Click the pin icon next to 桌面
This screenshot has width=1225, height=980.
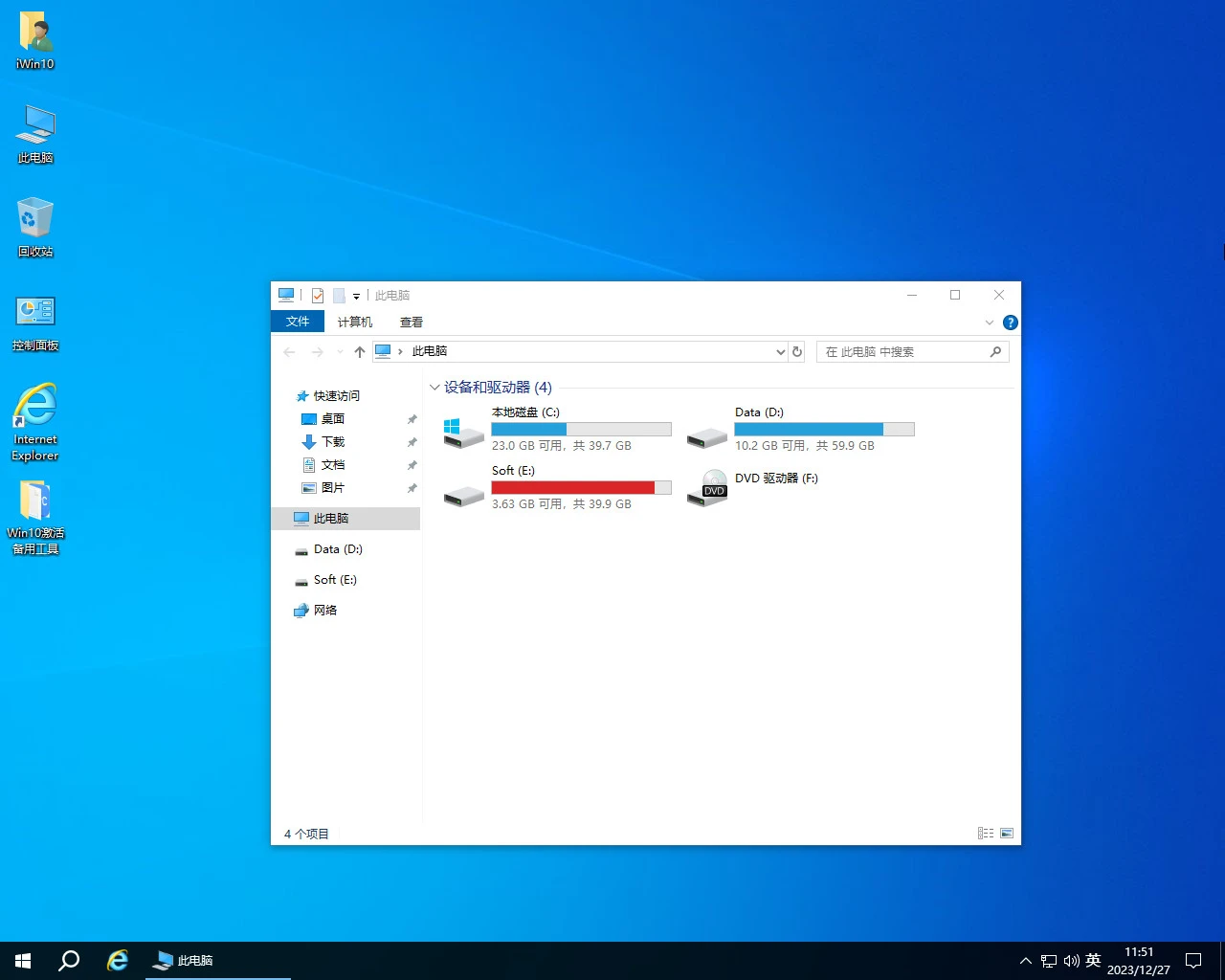pos(412,419)
